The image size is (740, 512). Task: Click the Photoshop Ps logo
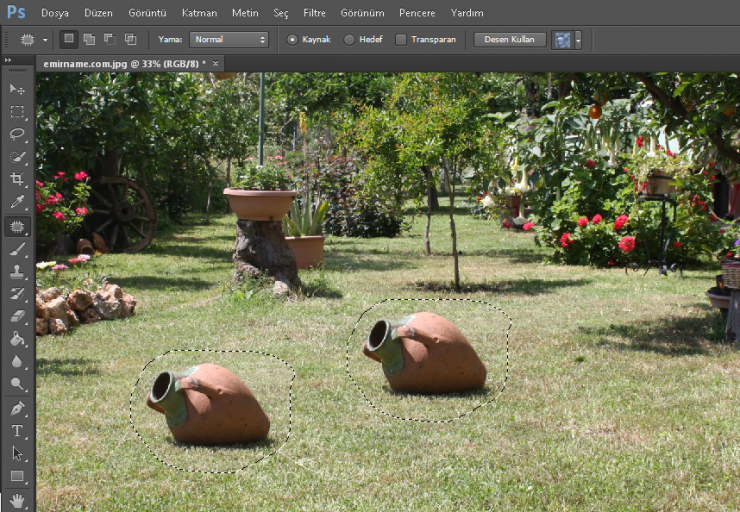[16, 12]
